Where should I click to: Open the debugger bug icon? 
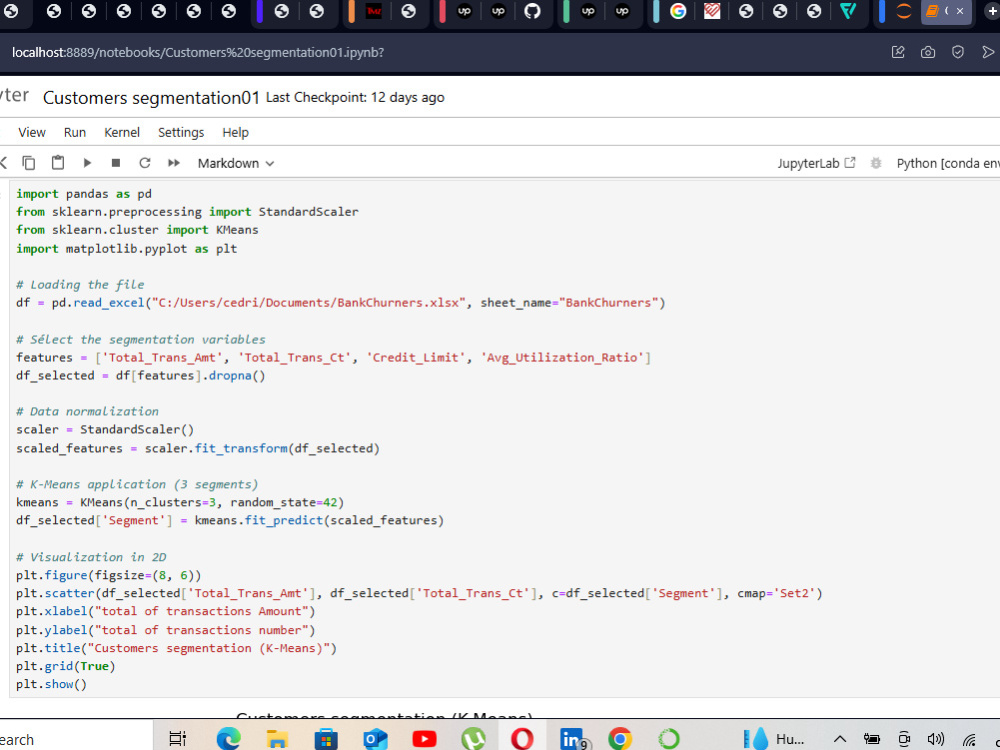point(876,163)
